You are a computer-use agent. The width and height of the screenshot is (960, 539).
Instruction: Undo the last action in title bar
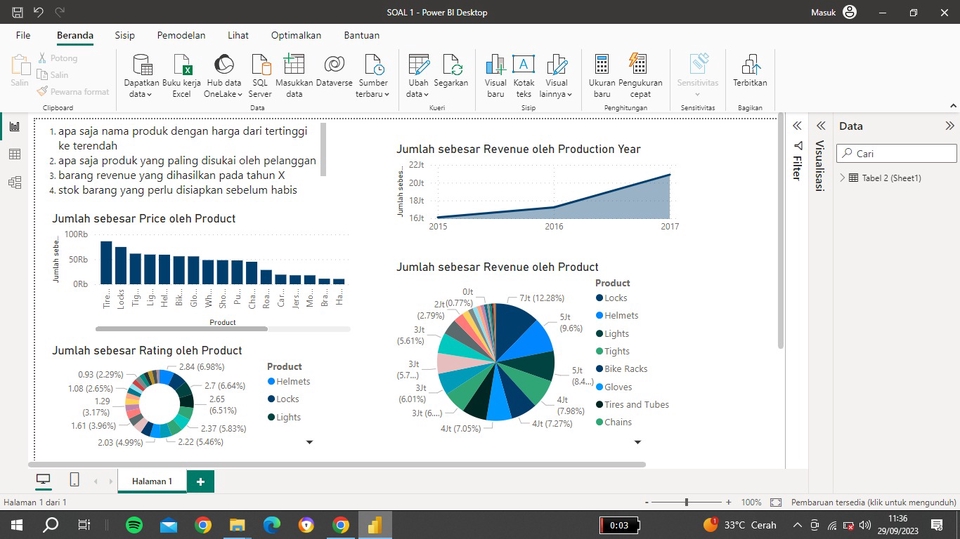[x=38, y=12]
